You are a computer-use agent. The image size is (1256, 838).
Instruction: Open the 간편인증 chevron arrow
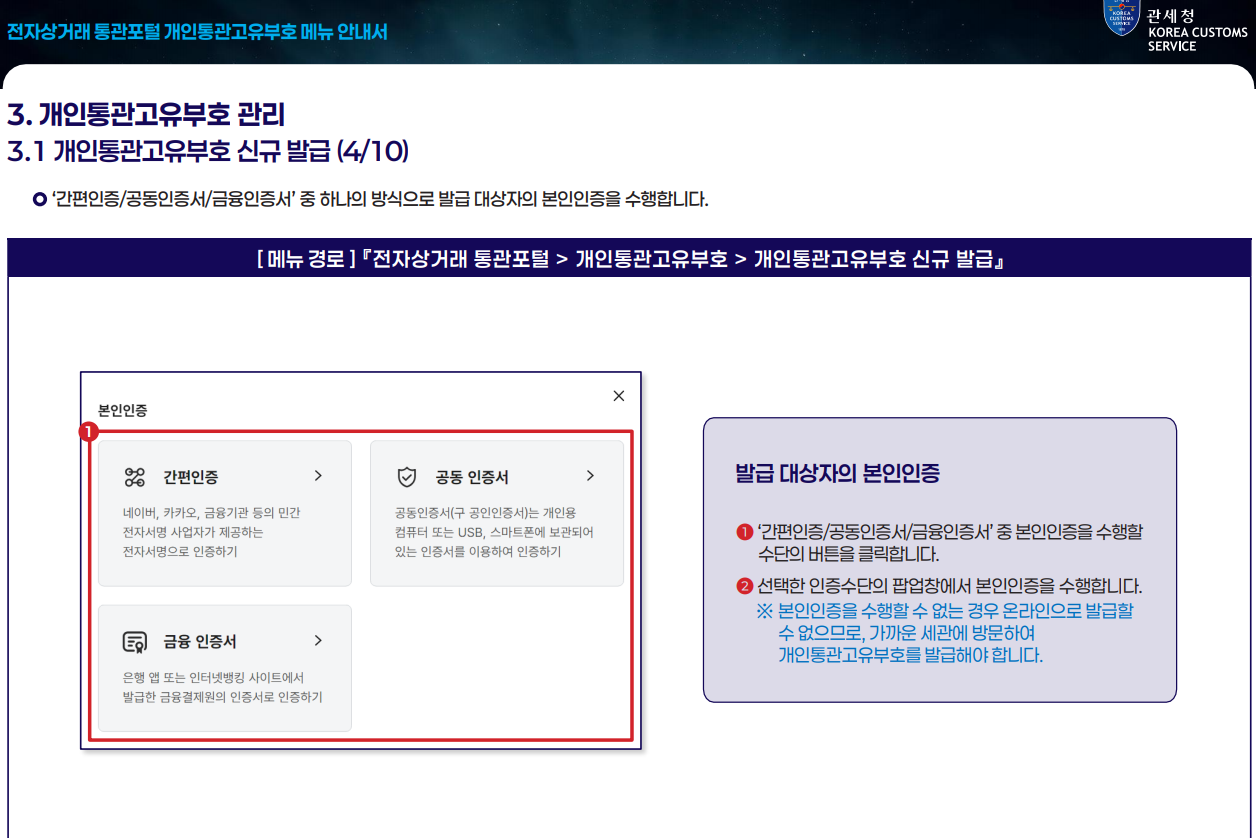[318, 476]
